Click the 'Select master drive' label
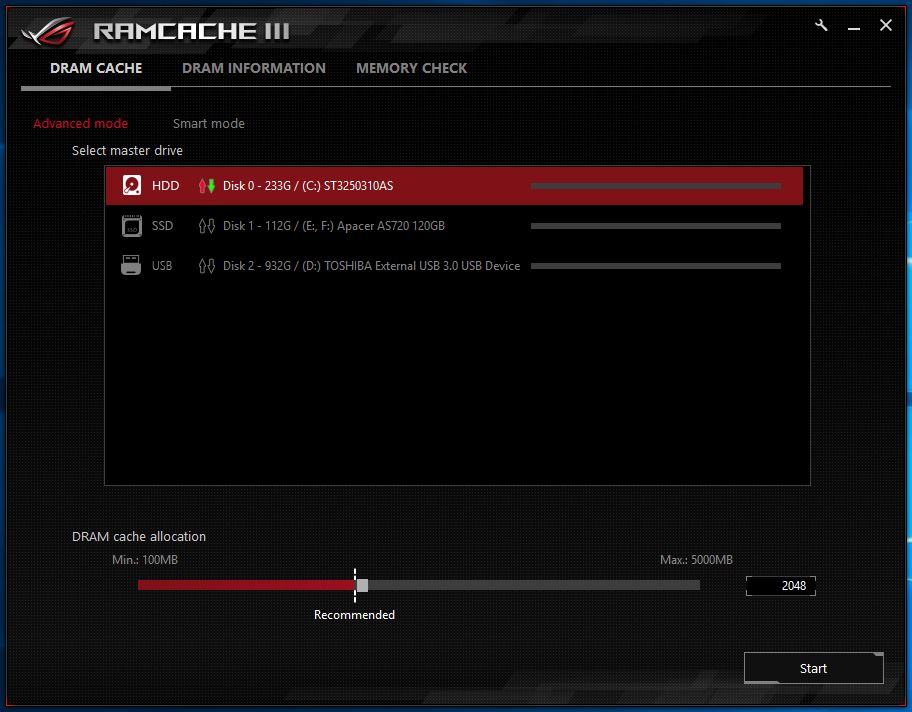 [x=127, y=150]
